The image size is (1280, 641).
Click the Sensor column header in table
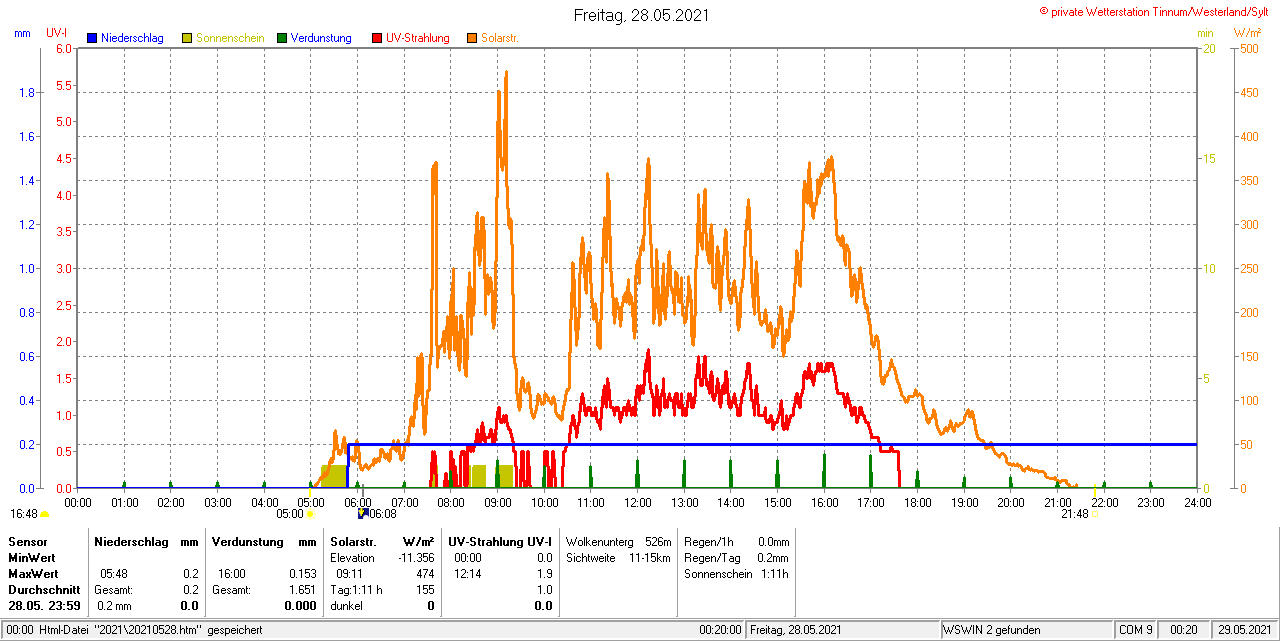point(27,541)
